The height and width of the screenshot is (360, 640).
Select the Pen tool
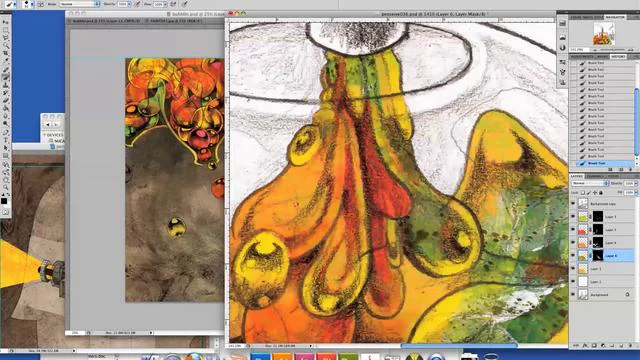[x=5, y=133]
